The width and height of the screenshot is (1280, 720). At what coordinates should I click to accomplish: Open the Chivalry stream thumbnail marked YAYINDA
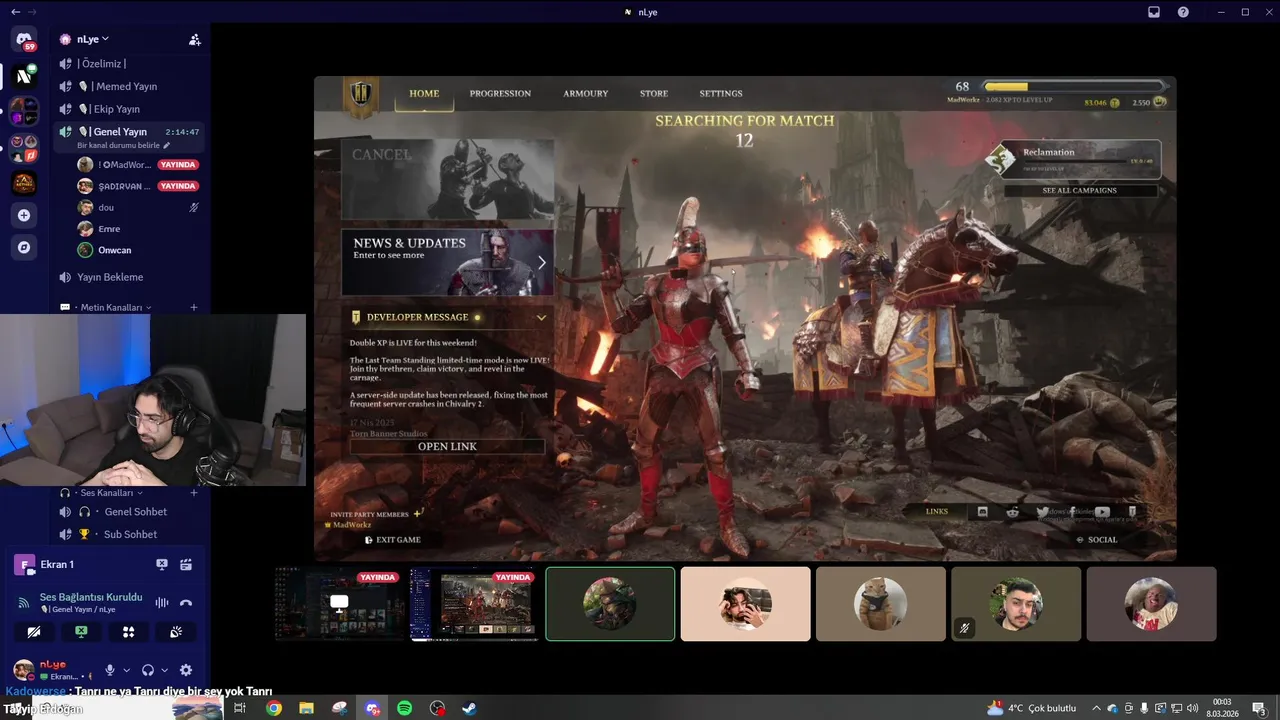474,604
